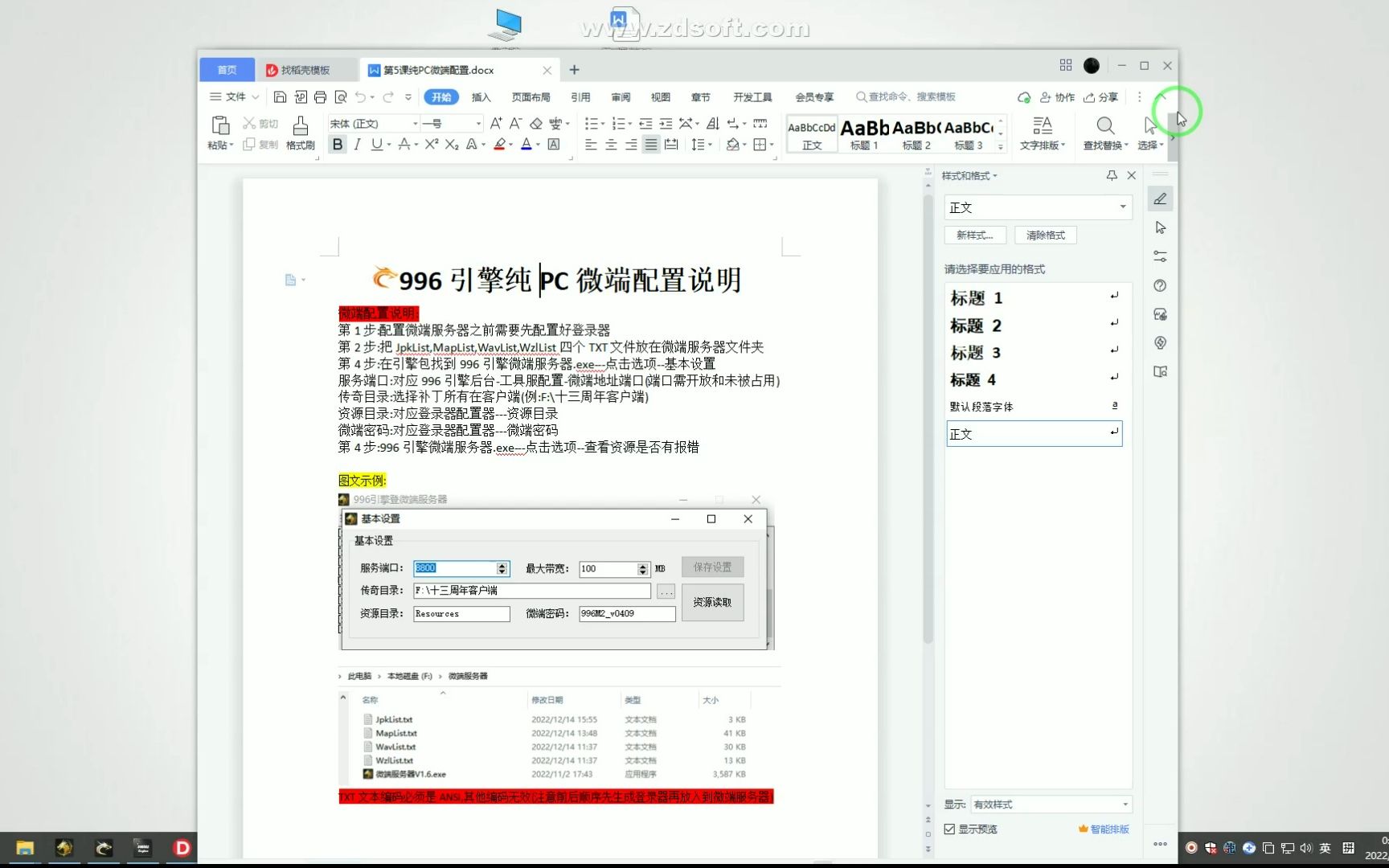
Task: Open the font size dropdown
Action: pyautogui.click(x=478, y=123)
